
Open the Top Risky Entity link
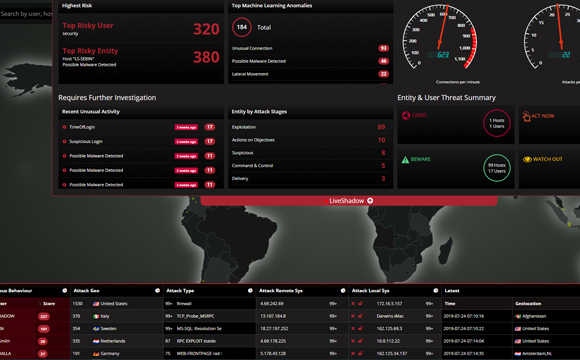click(90, 51)
